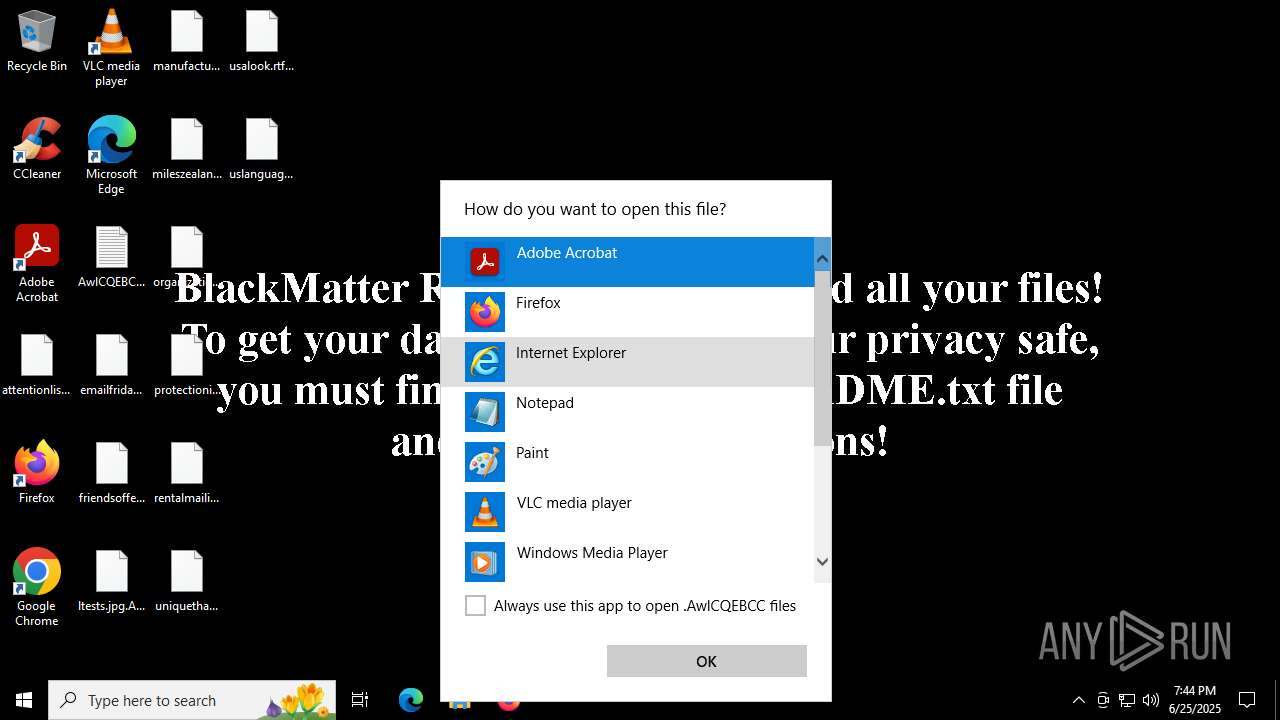The width and height of the screenshot is (1280, 720).
Task: Select the mileszealan... desktop file
Action: click(186, 150)
